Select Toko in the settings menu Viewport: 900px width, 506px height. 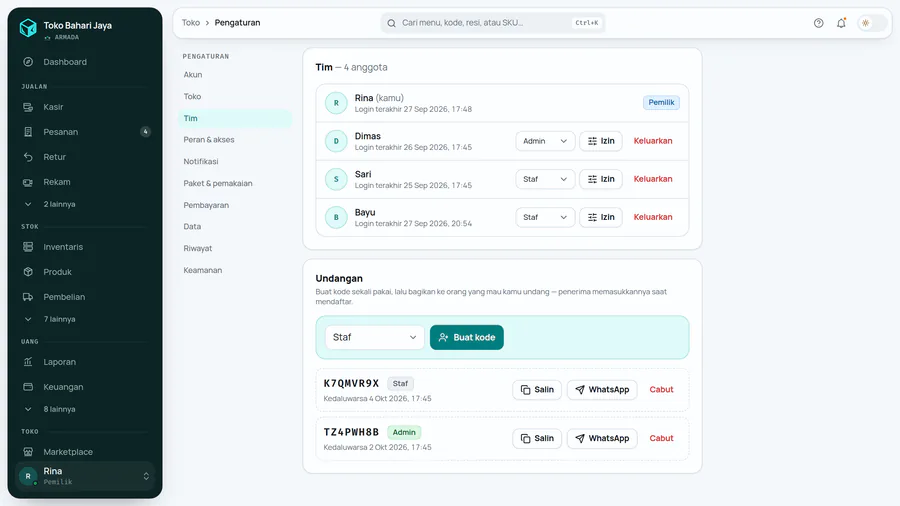235,96
